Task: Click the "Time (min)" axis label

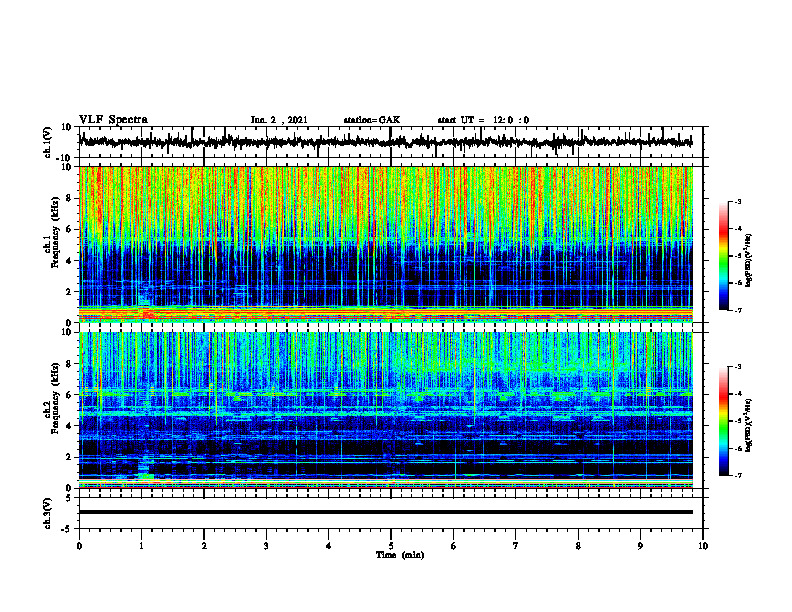Action: click(400, 555)
